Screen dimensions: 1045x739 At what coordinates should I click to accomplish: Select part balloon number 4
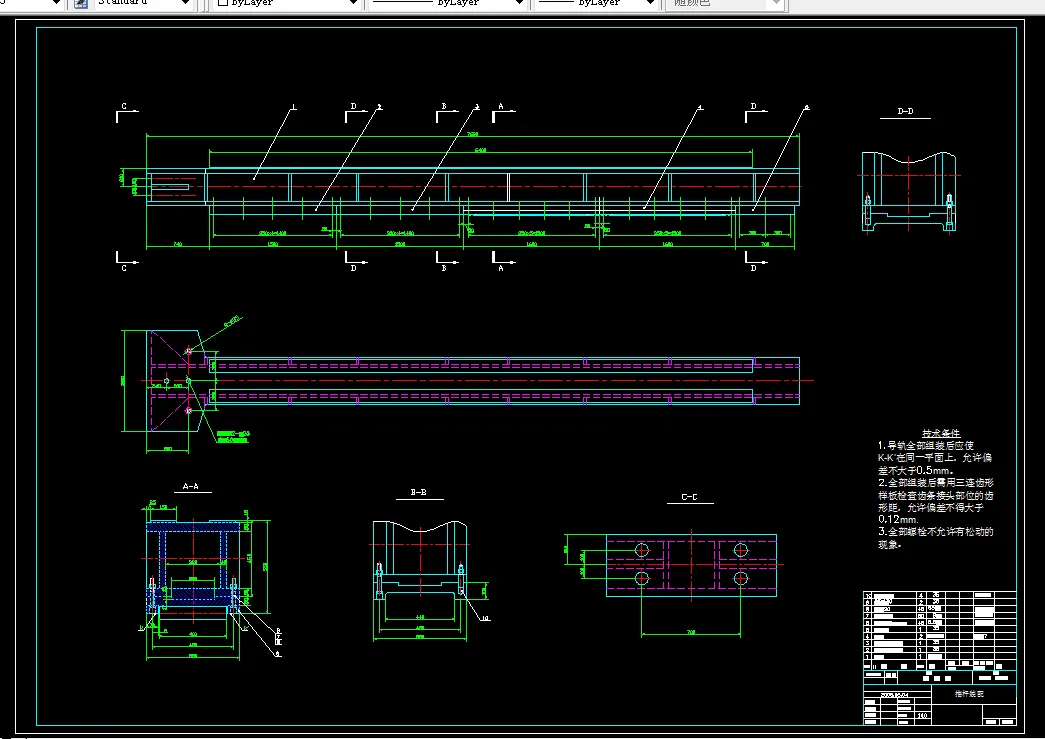(x=700, y=107)
